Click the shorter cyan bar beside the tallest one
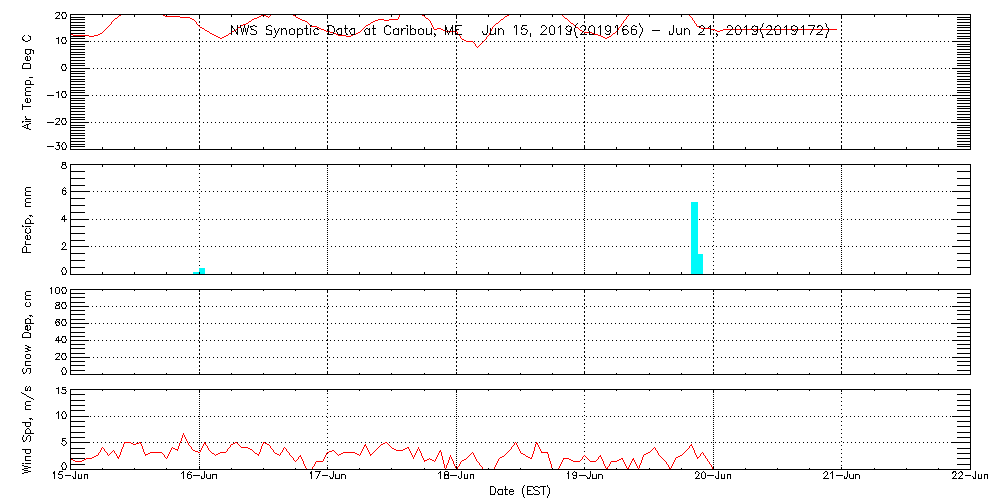The width and height of the screenshot is (1000, 500). point(700,262)
